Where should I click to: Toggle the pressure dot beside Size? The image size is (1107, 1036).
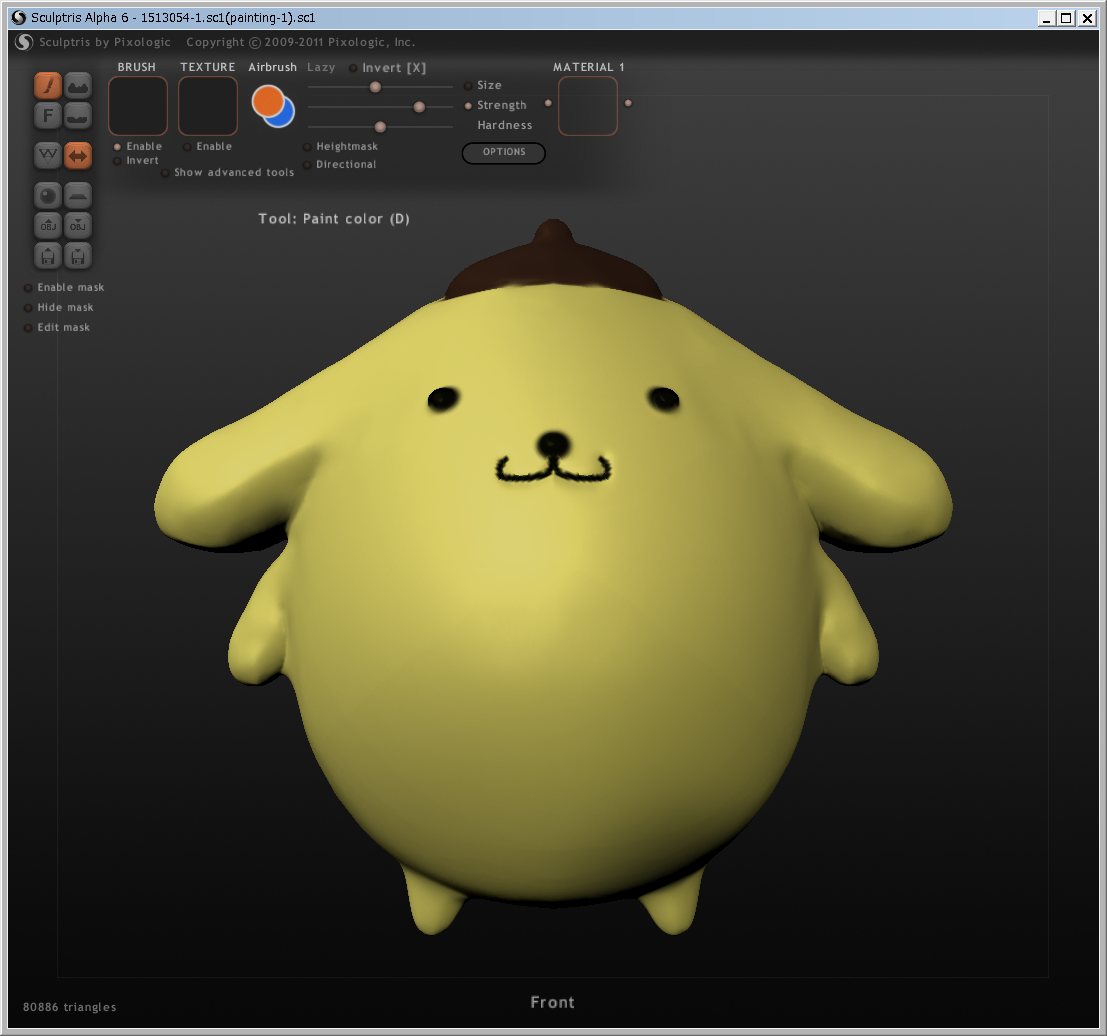point(468,86)
